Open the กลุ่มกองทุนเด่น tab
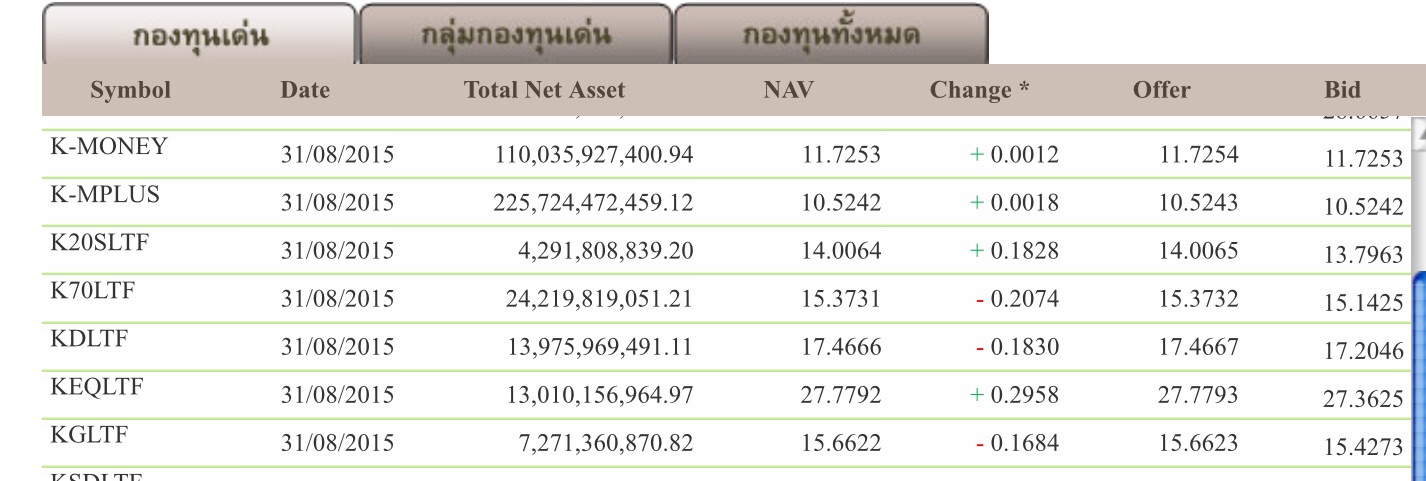The image size is (1426, 481). coord(516,35)
